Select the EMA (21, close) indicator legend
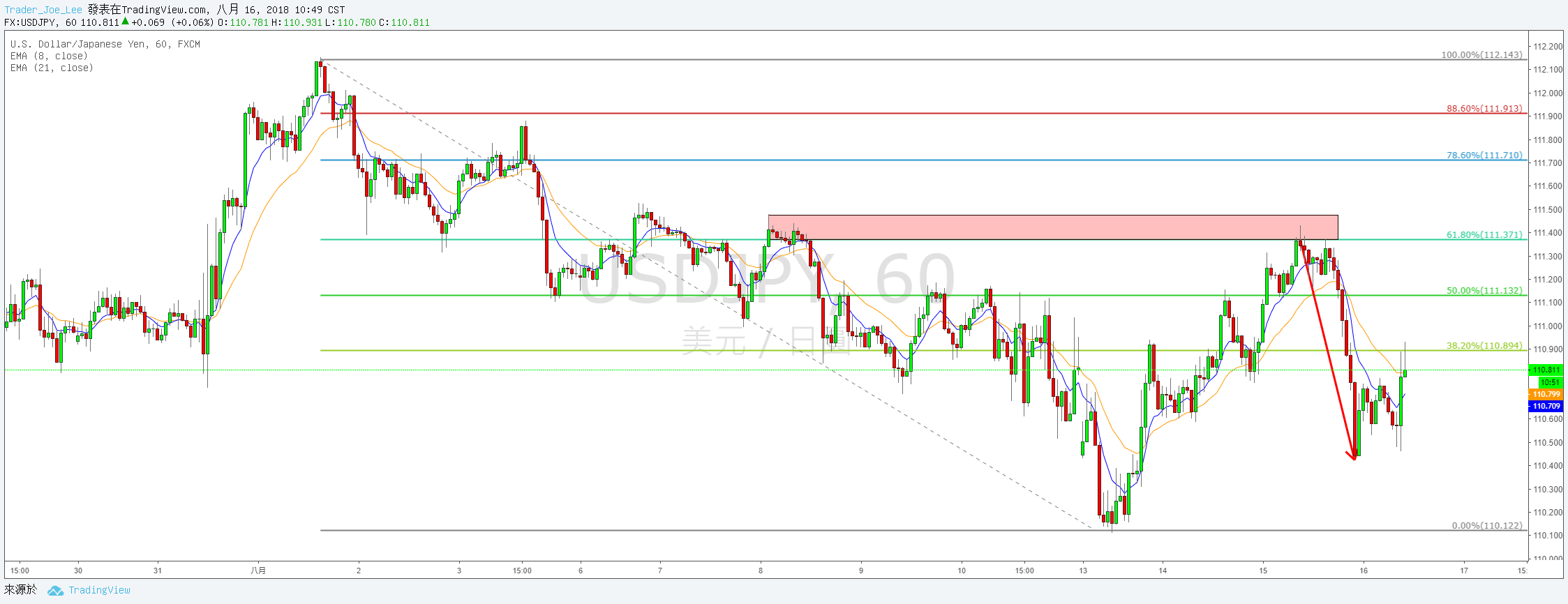This screenshot has width=1568, height=604. [x=52, y=68]
